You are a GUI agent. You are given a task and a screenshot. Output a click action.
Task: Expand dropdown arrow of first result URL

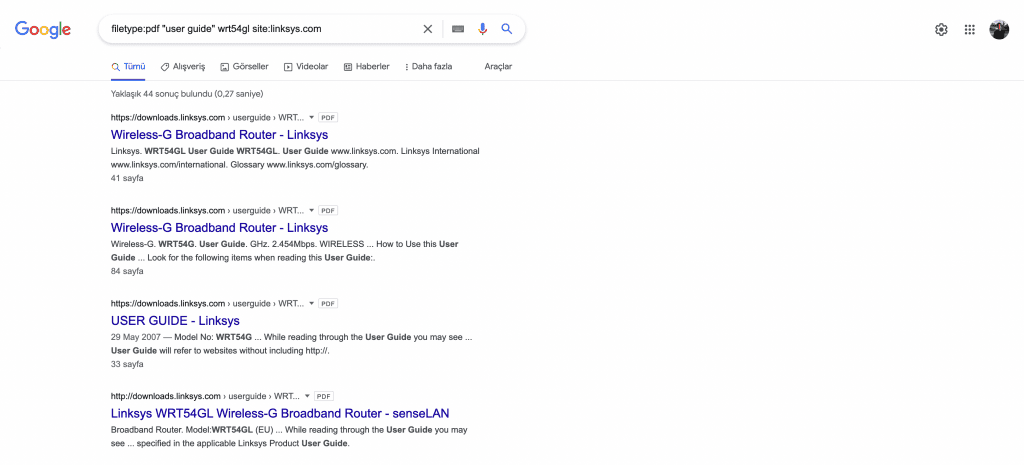[311, 118]
